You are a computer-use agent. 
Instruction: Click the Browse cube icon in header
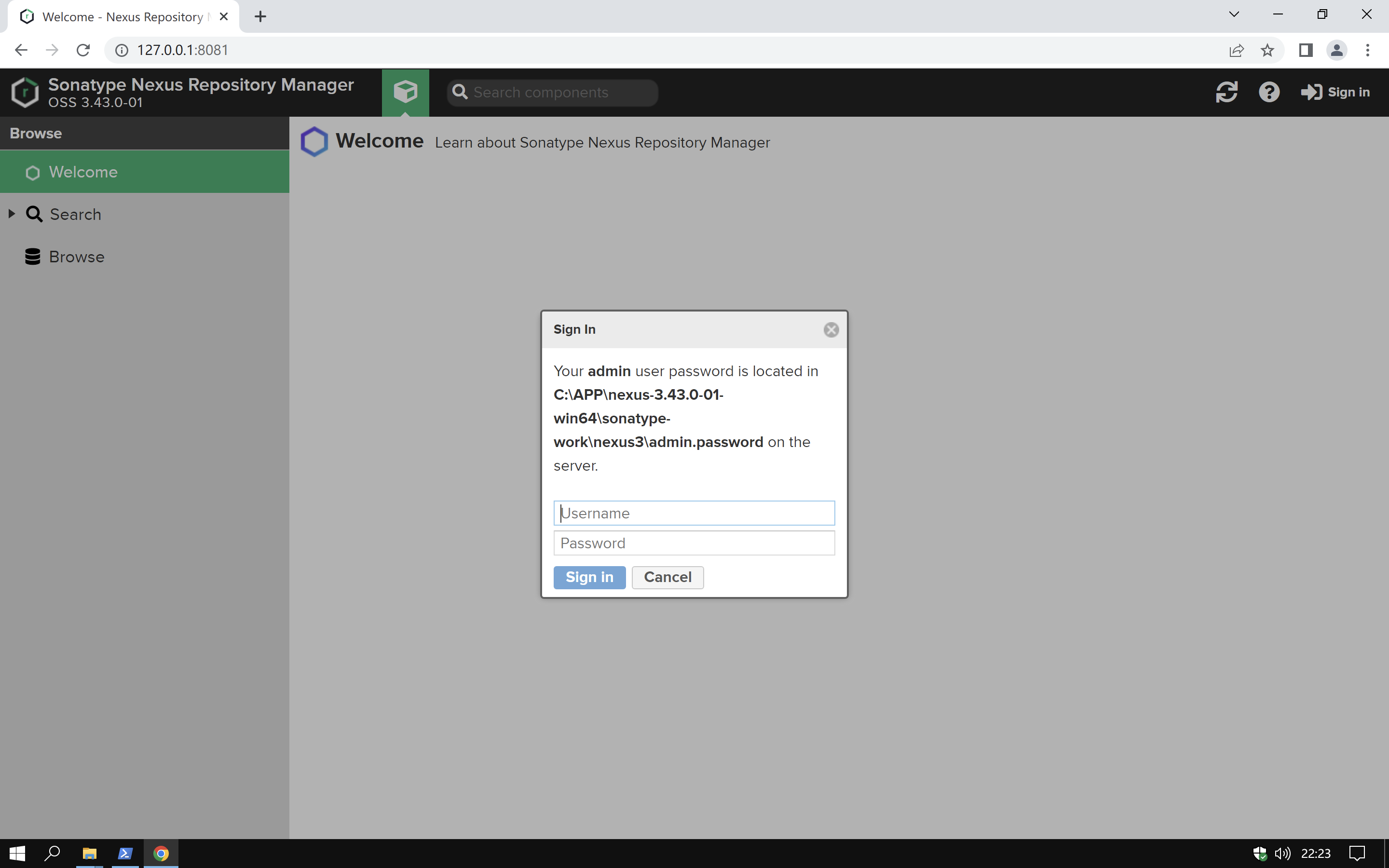405,92
